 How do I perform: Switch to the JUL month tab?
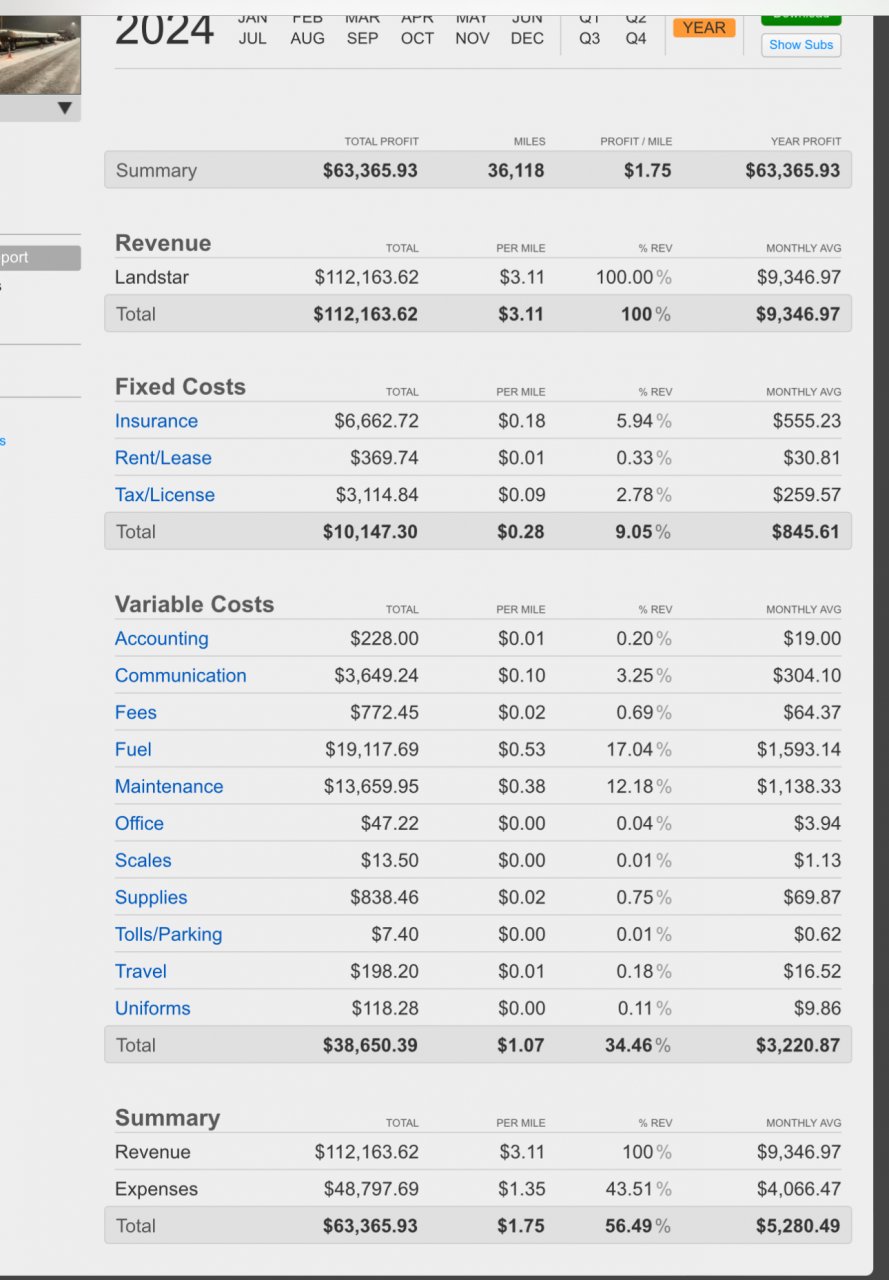coord(252,39)
